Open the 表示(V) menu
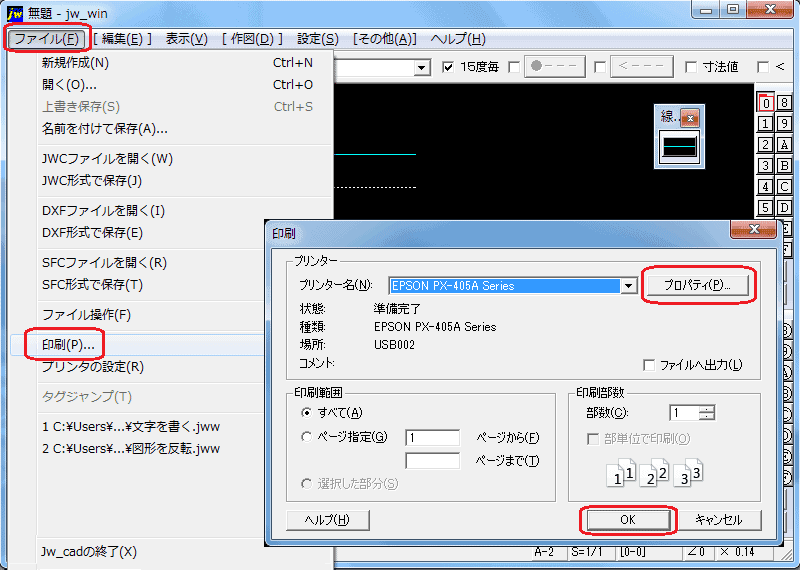800x570 pixels. [x=187, y=39]
